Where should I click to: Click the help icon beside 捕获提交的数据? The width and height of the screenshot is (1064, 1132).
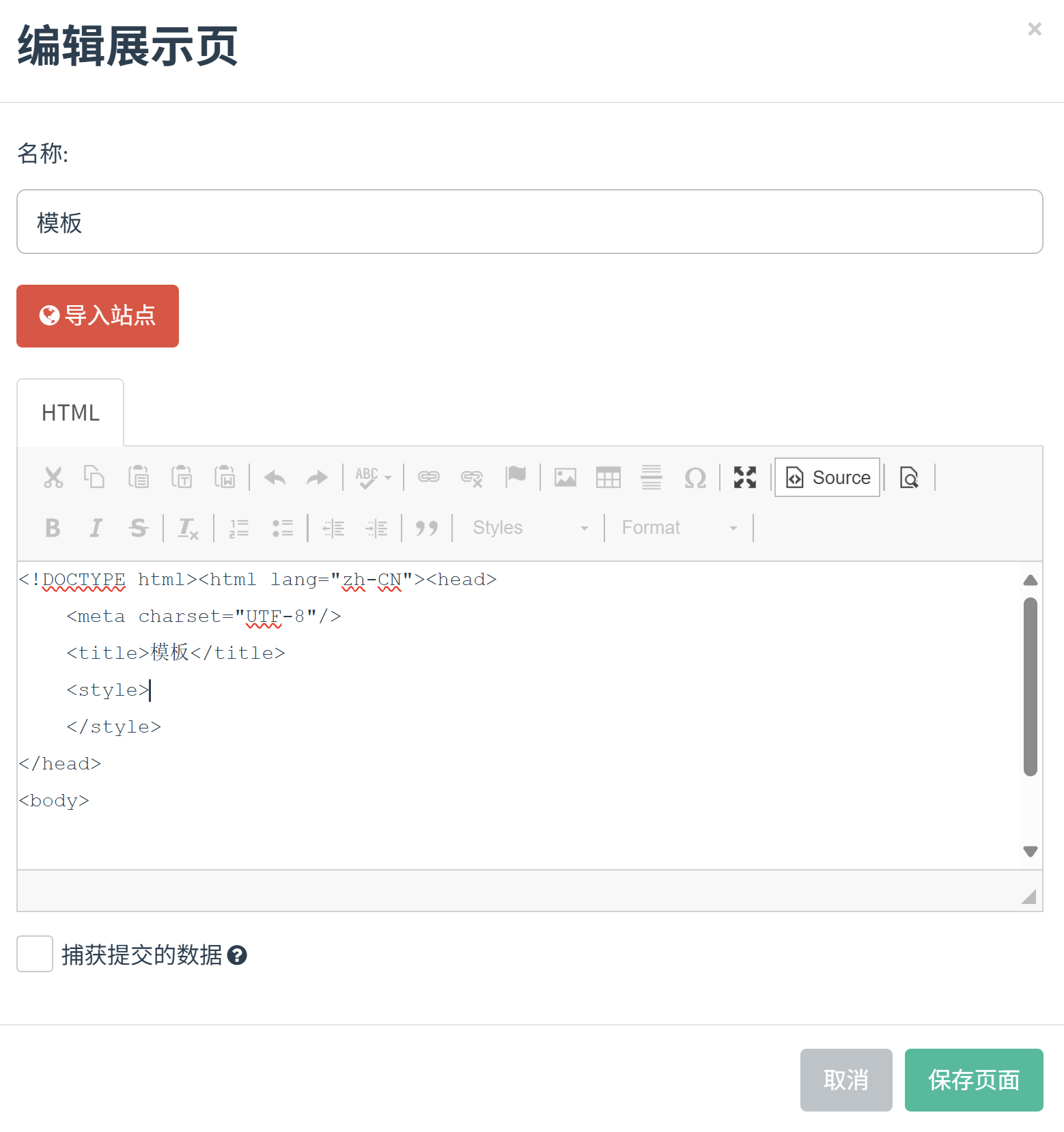(x=237, y=955)
